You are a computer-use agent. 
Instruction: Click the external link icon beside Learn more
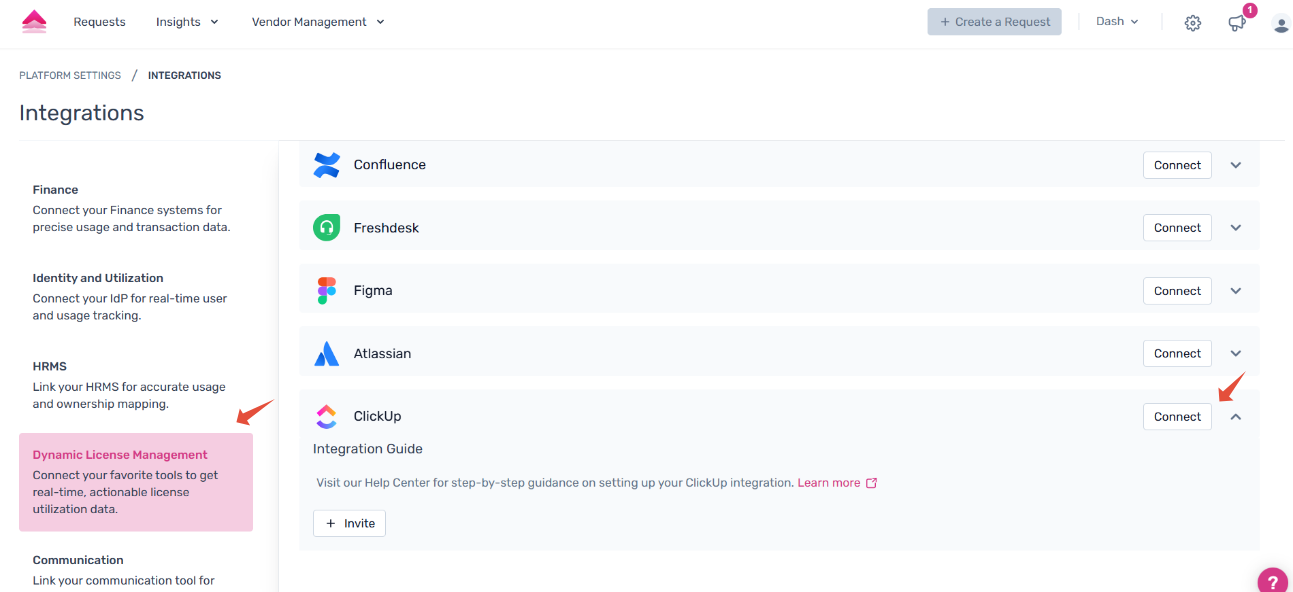click(871, 483)
